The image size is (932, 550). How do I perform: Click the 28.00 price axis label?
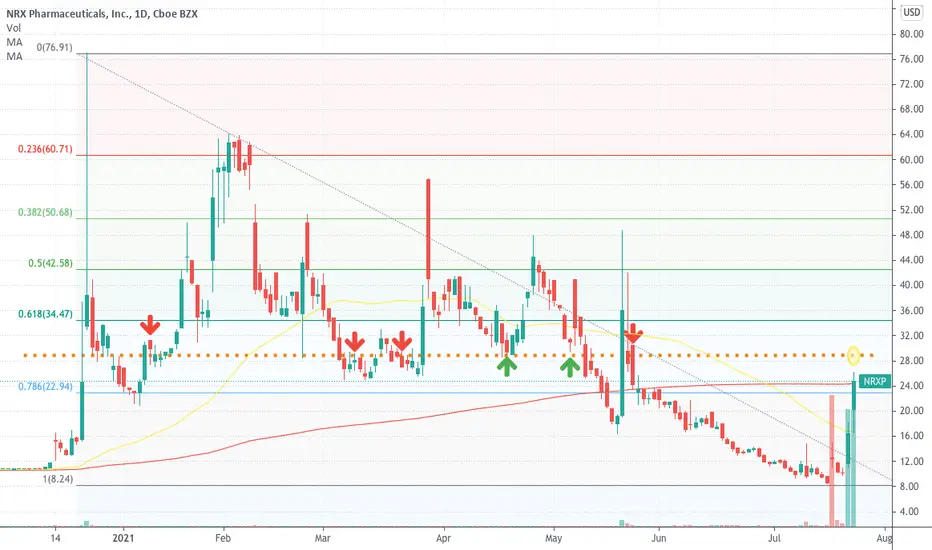[x=911, y=361]
